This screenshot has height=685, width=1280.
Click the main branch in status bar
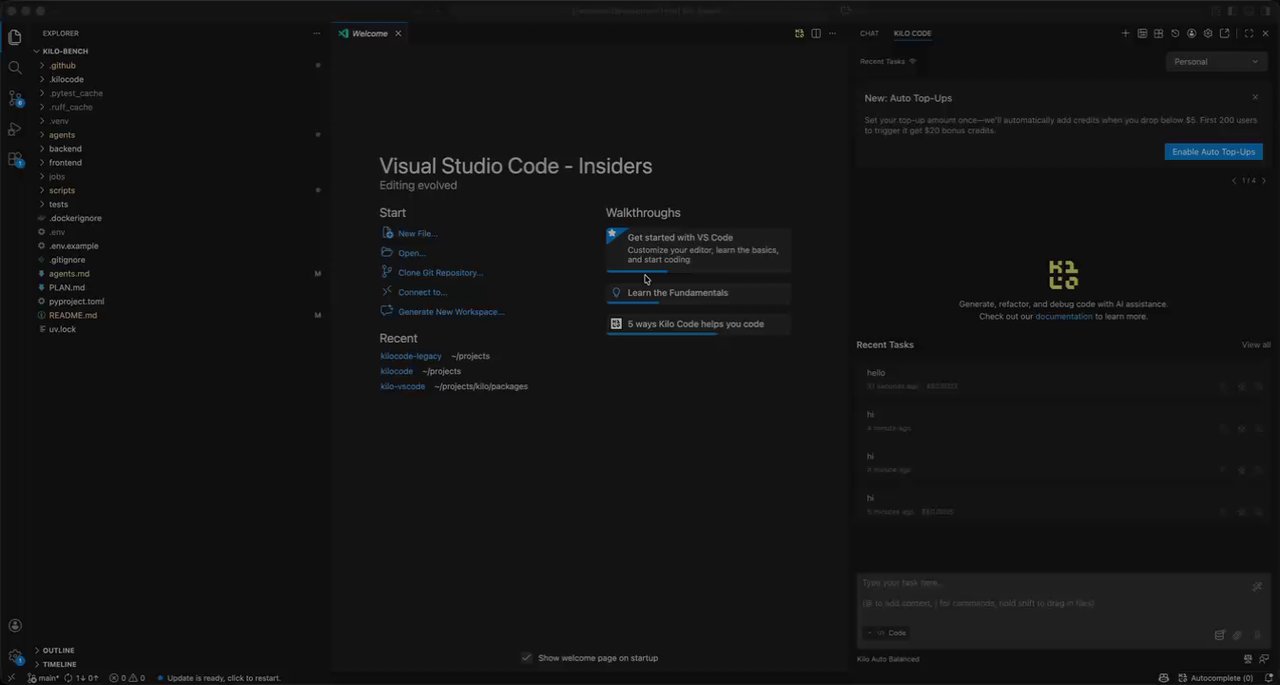(x=43, y=678)
